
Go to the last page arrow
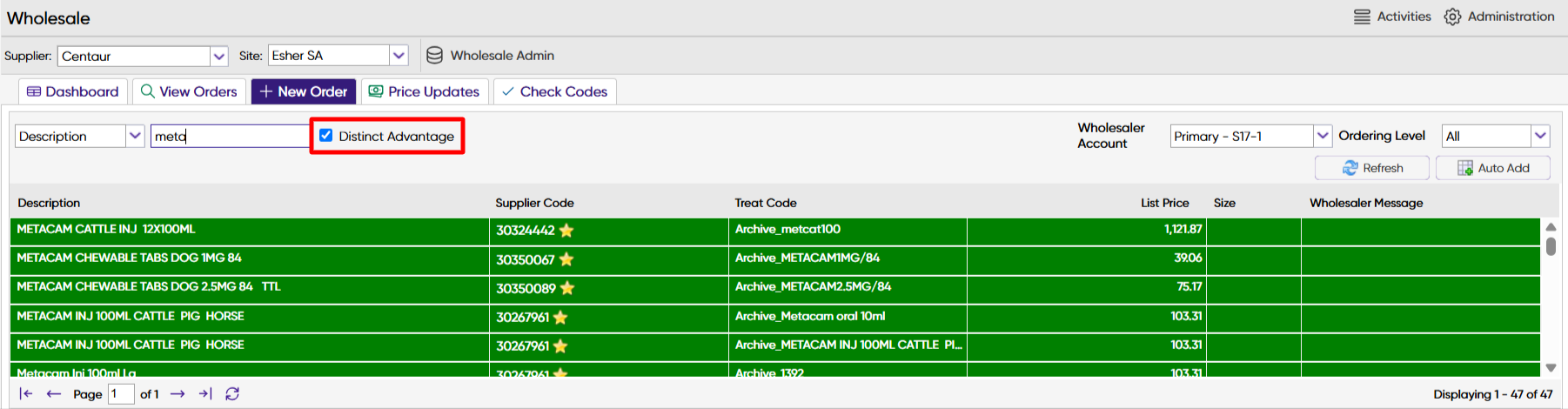(x=205, y=394)
